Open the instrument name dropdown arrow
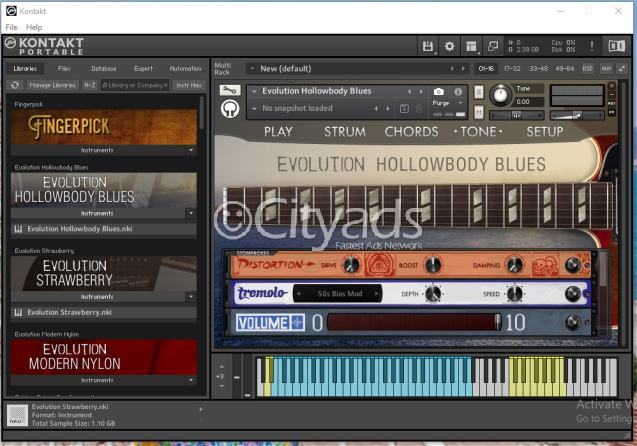Screen dimensions: 637x446 pos(254,91)
